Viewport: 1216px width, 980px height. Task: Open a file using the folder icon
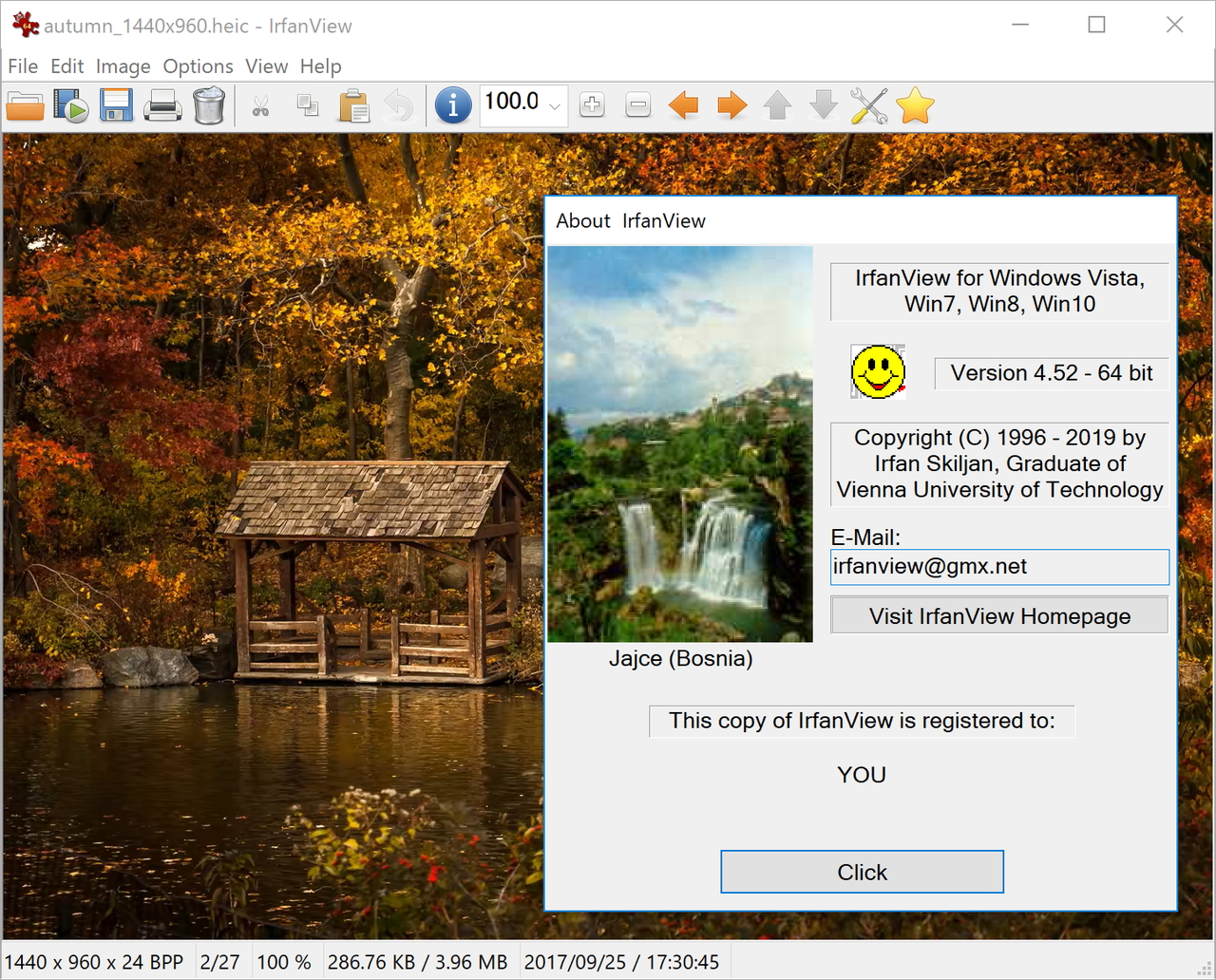click(25, 105)
